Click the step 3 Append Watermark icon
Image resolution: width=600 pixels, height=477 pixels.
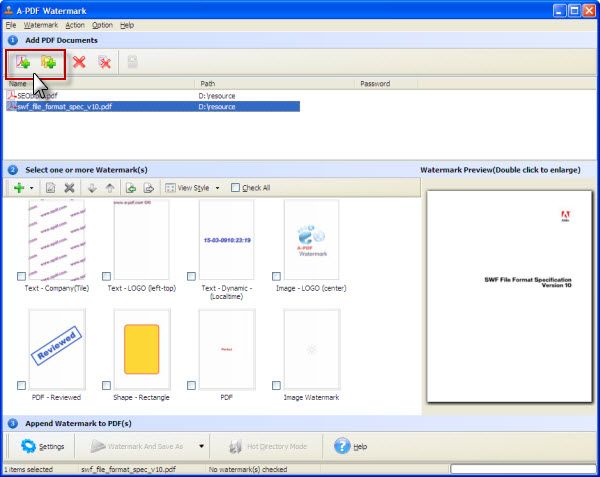13,423
